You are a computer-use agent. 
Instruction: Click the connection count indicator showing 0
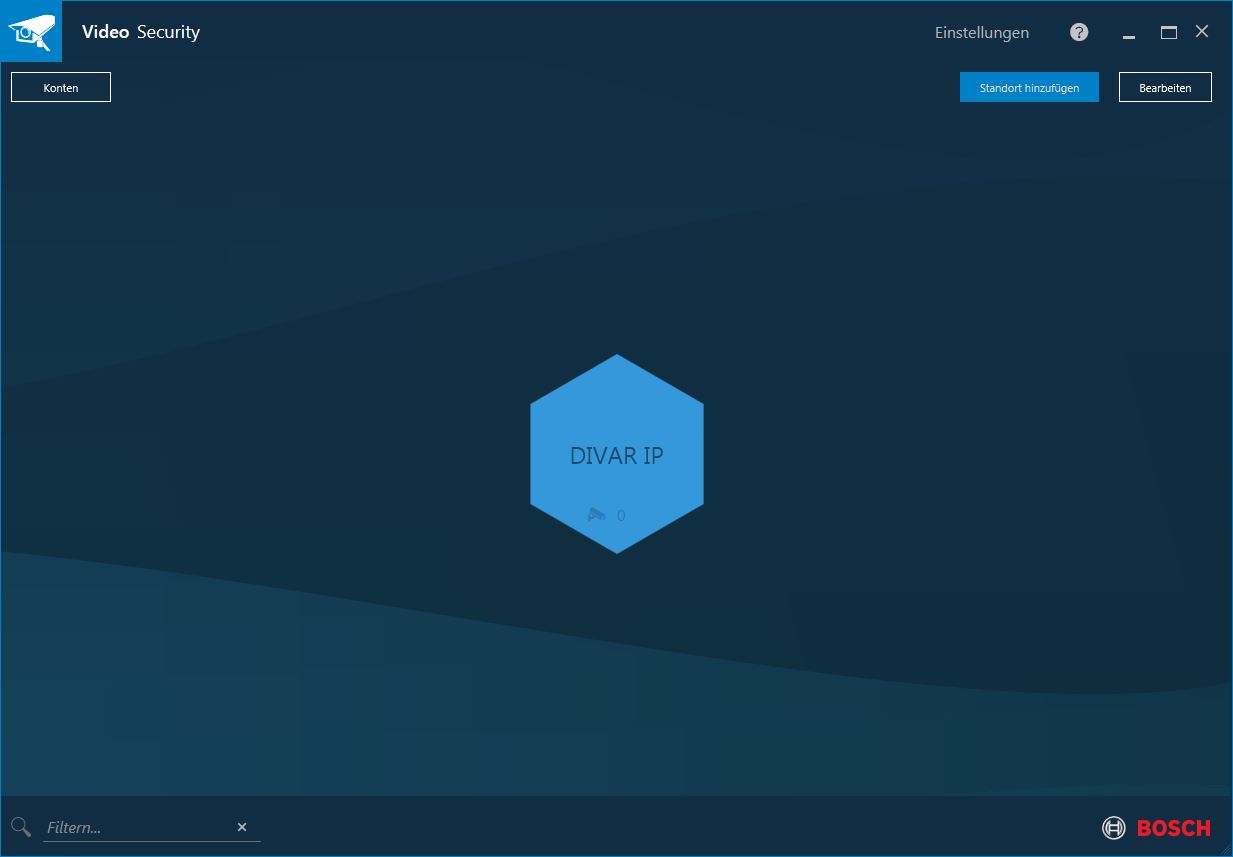pyautogui.click(x=620, y=515)
